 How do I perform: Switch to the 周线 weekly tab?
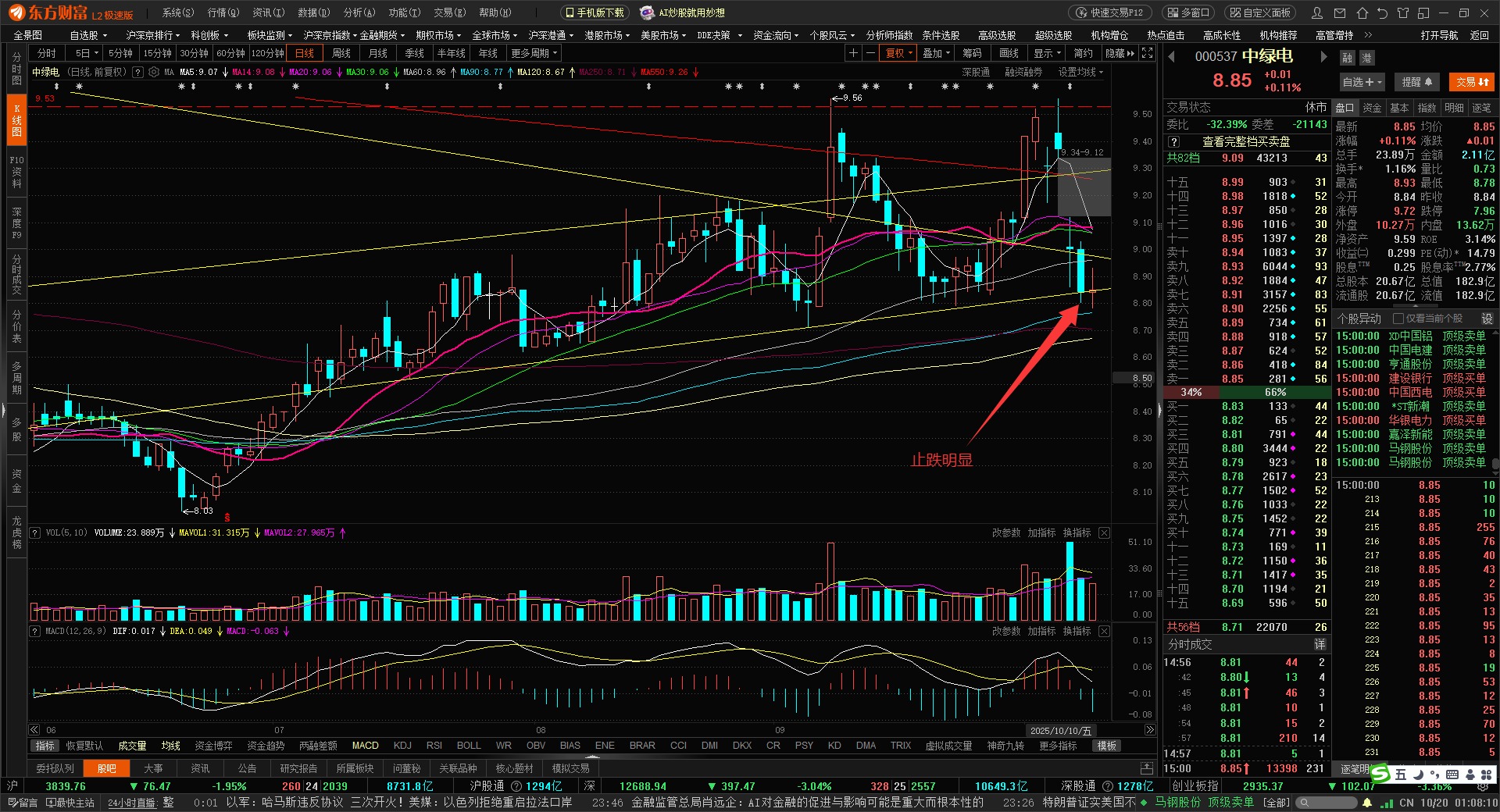click(341, 53)
